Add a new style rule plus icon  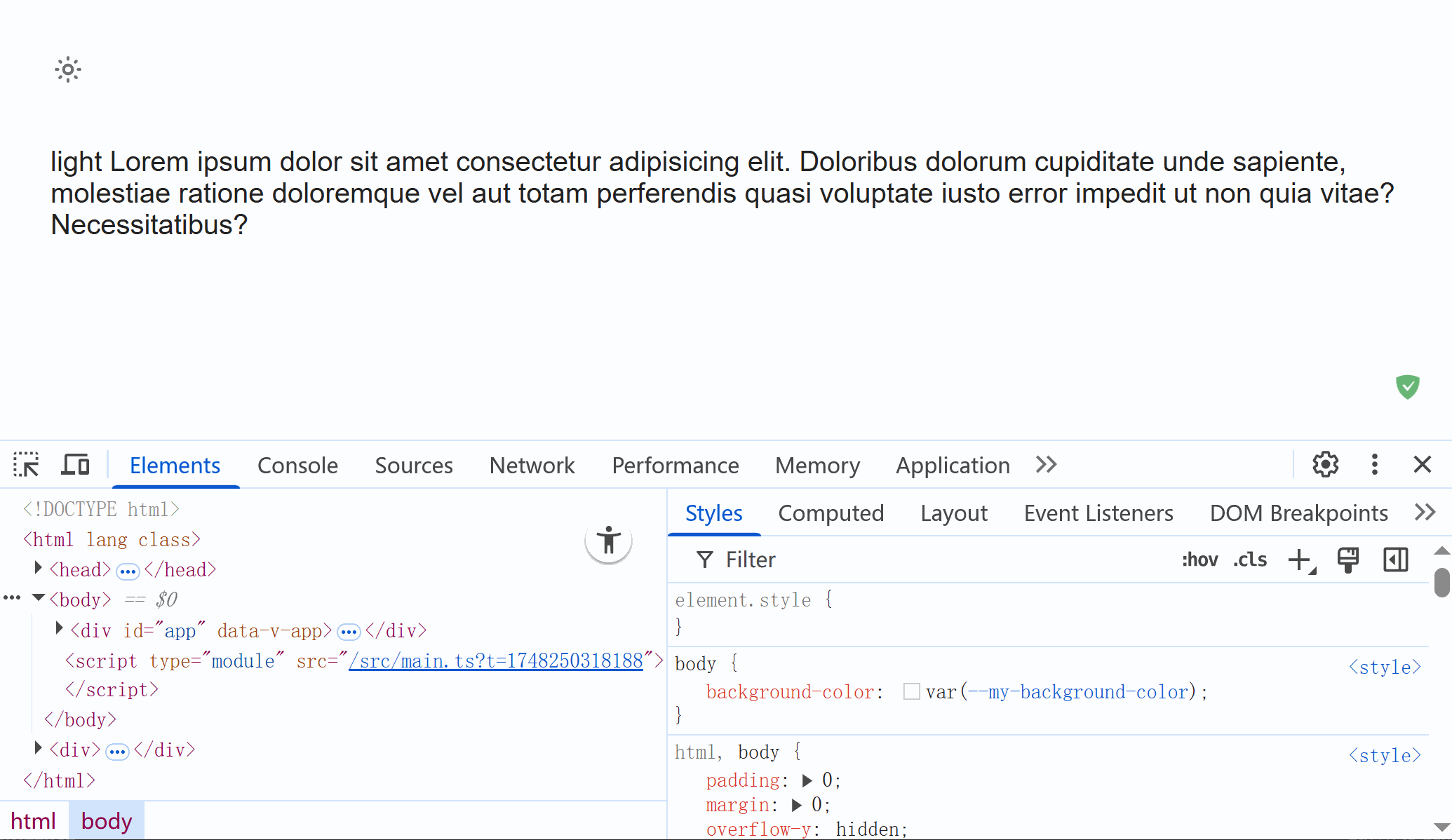tap(1301, 560)
